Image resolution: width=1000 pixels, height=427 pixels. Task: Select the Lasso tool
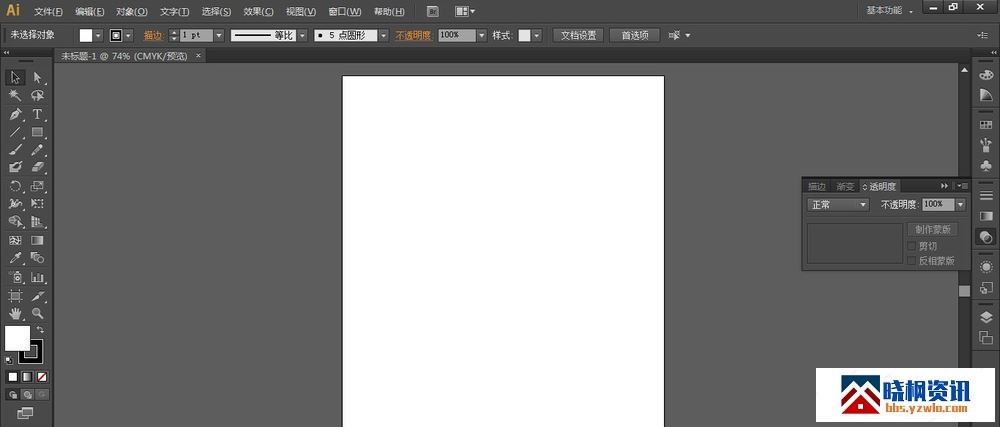[x=37, y=96]
